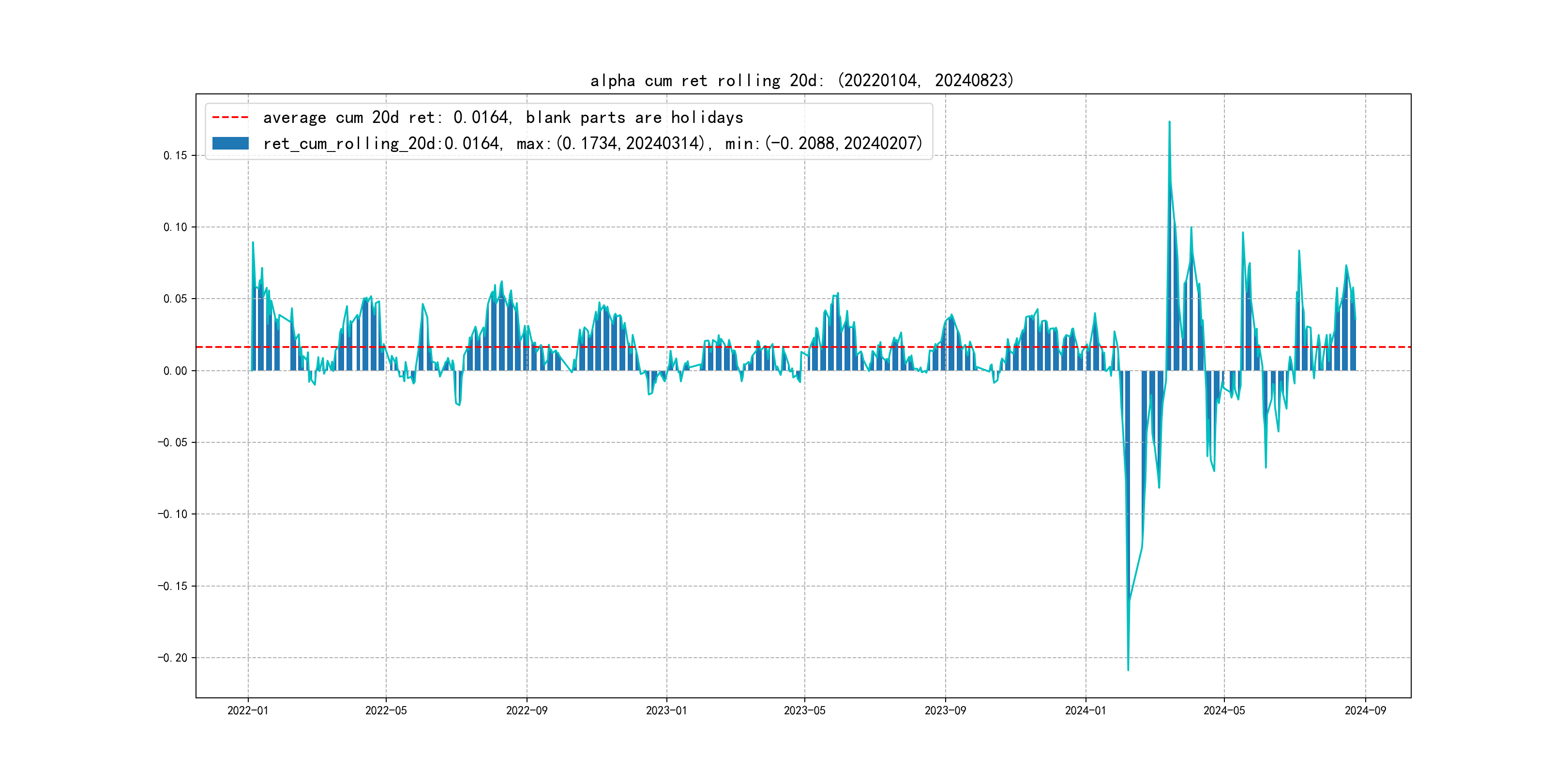The height and width of the screenshot is (784, 1568).
Task: Click the blue bar swatch in legend
Action: point(230,144)
